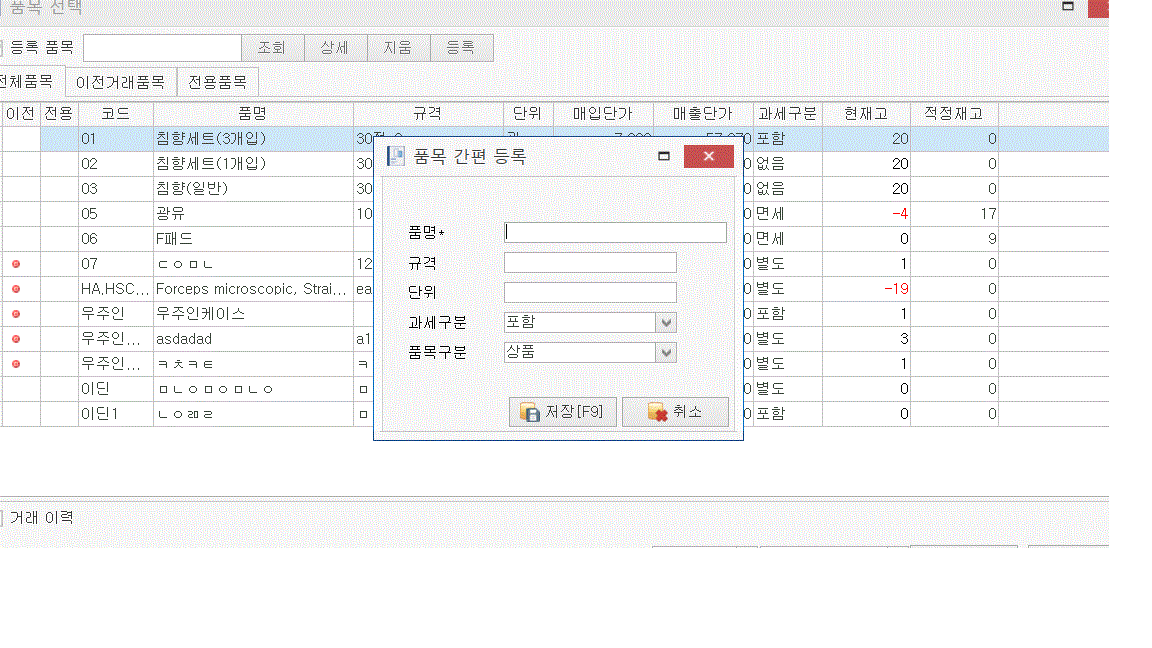Click the red dot marker in row 07

(15, 264)
